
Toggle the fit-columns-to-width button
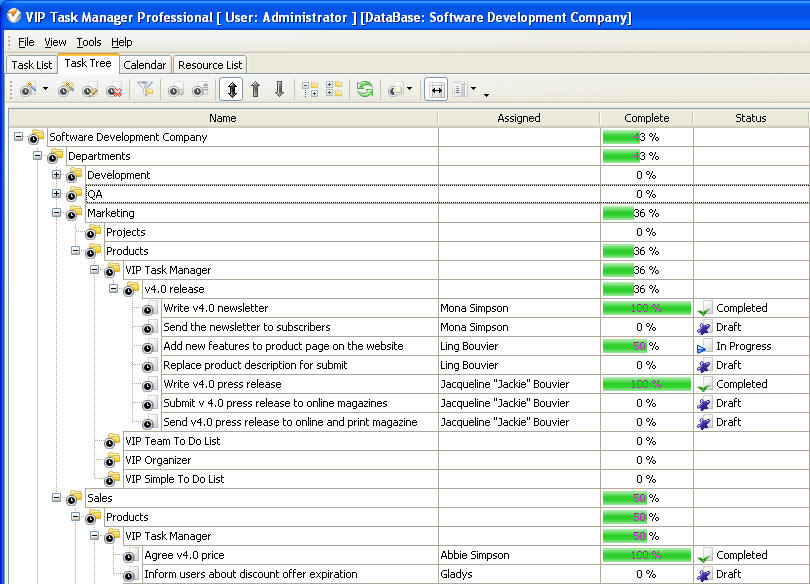click(x=437, y=89)
